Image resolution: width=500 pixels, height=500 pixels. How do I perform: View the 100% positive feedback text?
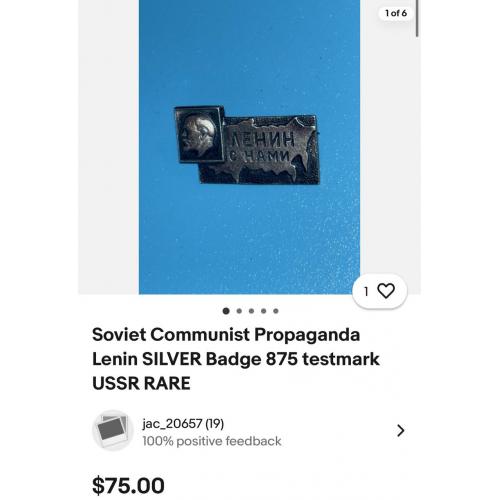click(212, 441)
